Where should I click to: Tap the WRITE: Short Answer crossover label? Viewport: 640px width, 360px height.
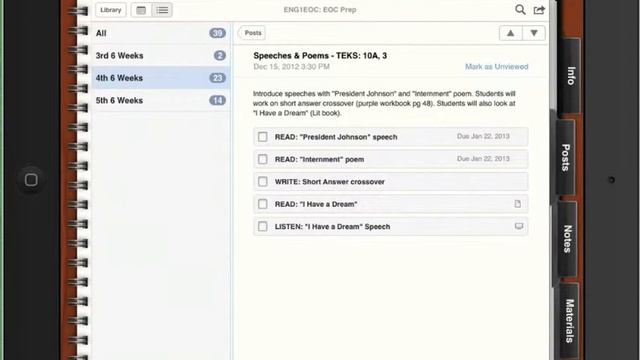(x=330, y=182)
